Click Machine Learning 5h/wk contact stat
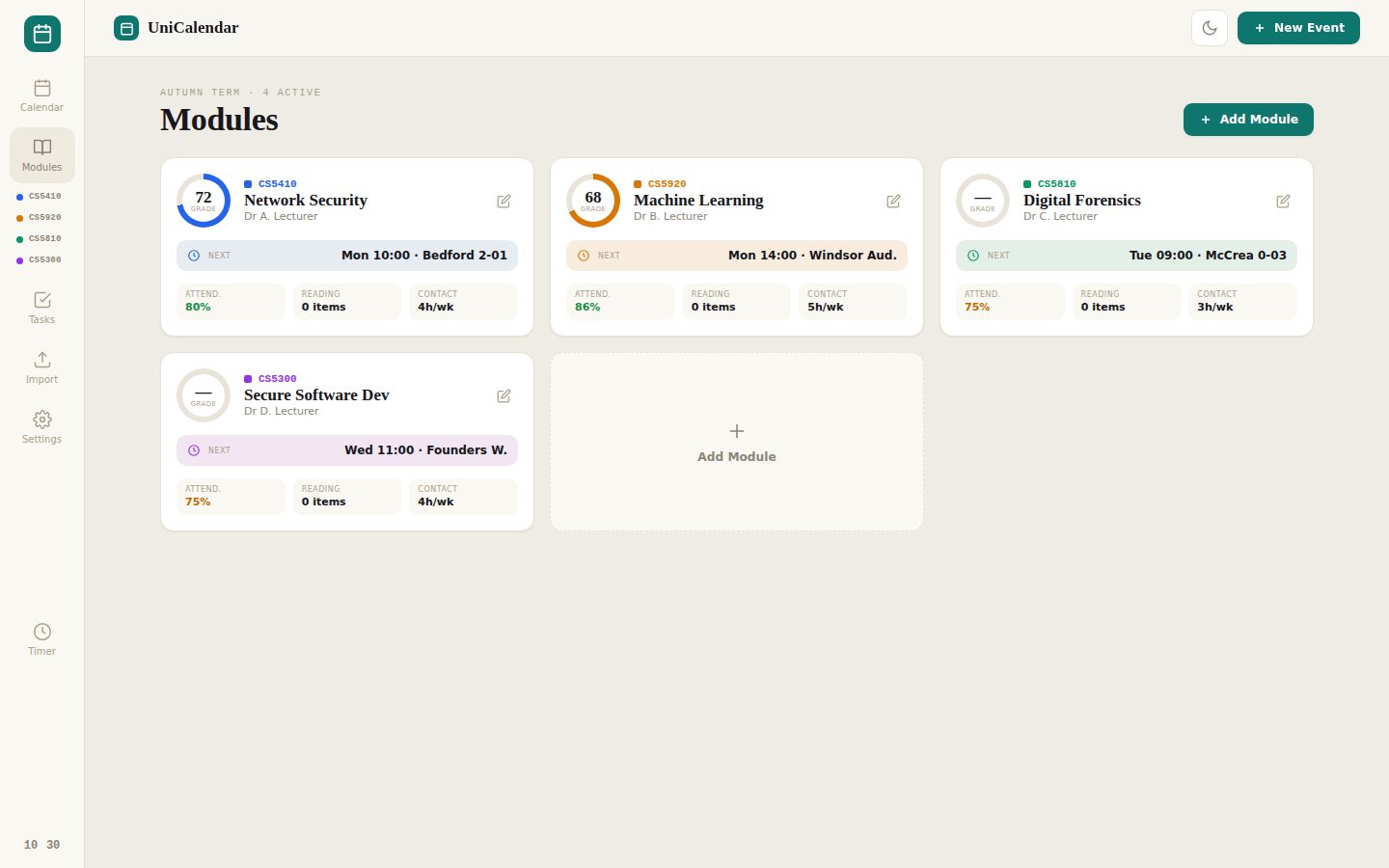Viewport: 1389px width, 868px height. click(x=853, y=301)
